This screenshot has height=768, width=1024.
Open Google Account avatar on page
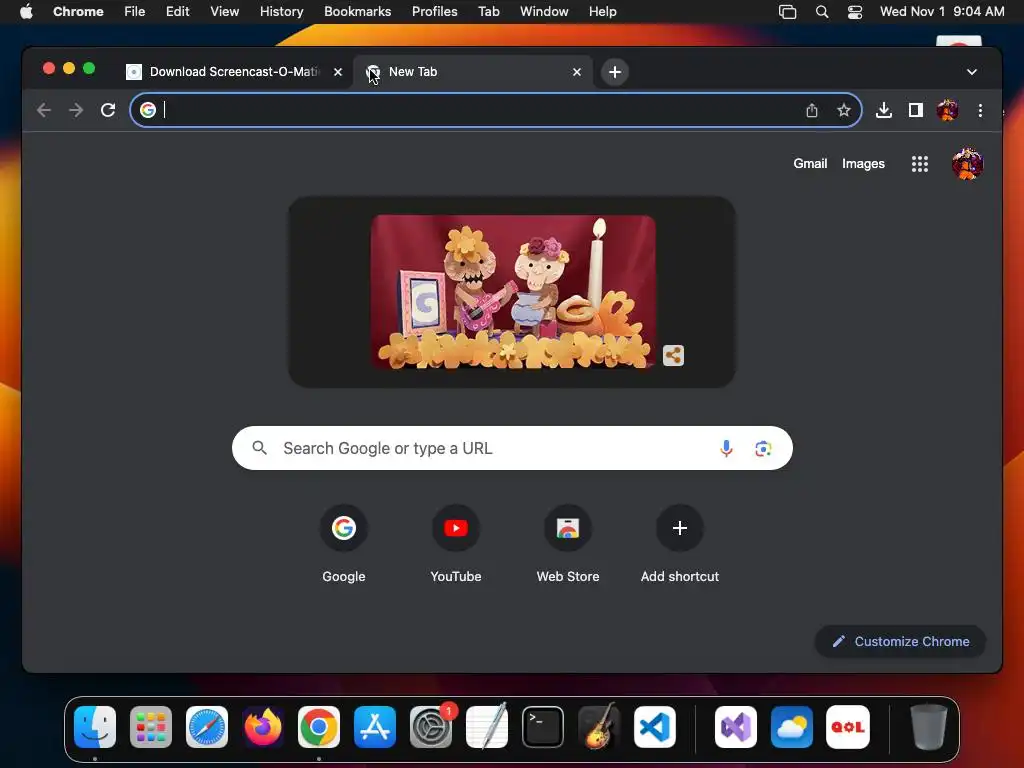click(x=967, y=164)
